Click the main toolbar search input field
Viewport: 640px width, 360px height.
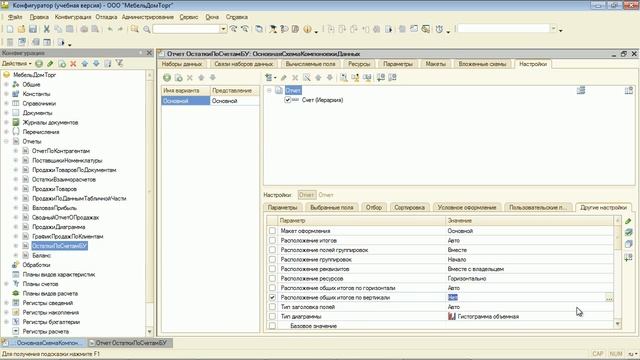(x=187, y=29)
